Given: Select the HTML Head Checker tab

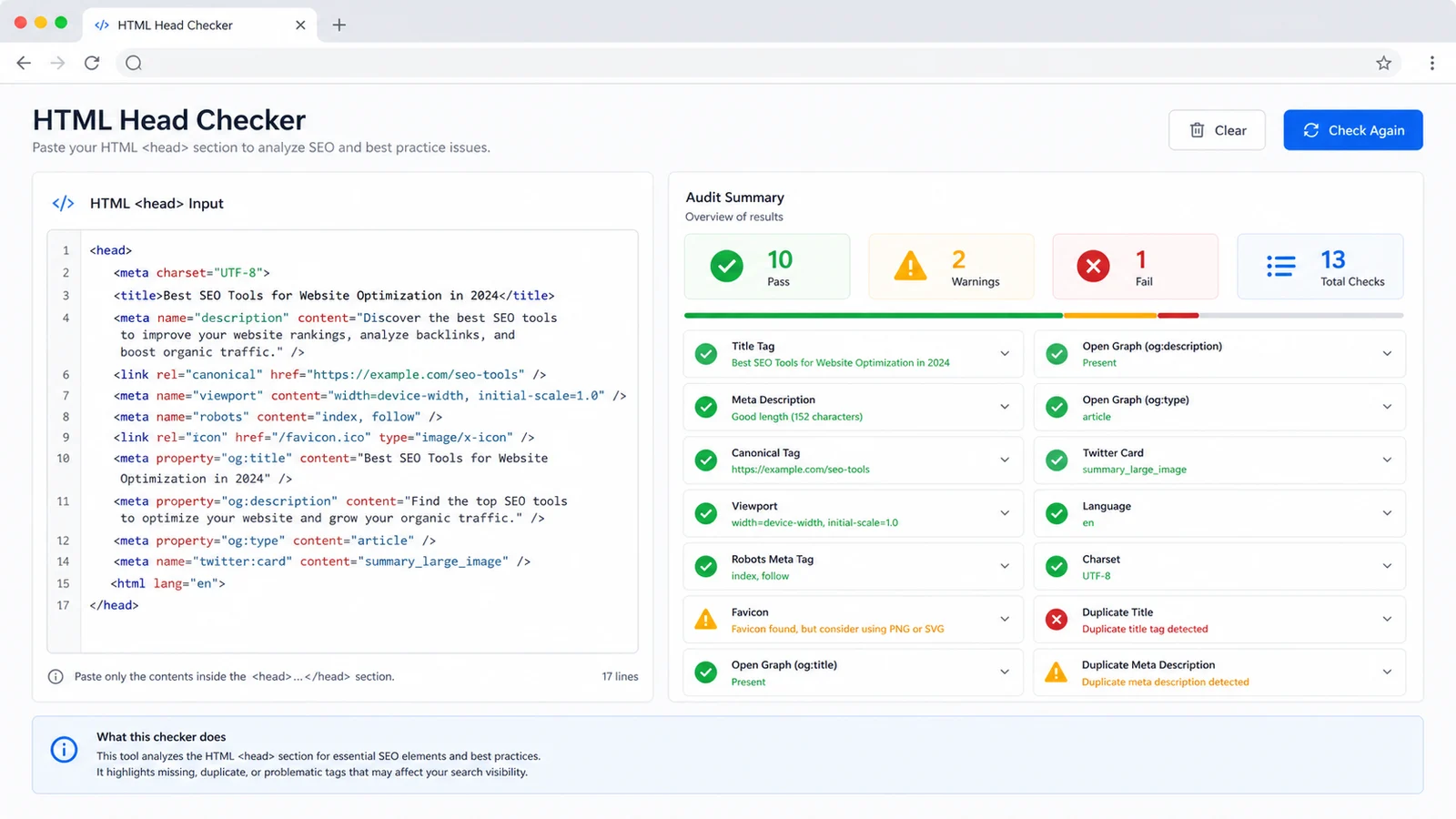Looking at the screenshot, I should (199, 25).
